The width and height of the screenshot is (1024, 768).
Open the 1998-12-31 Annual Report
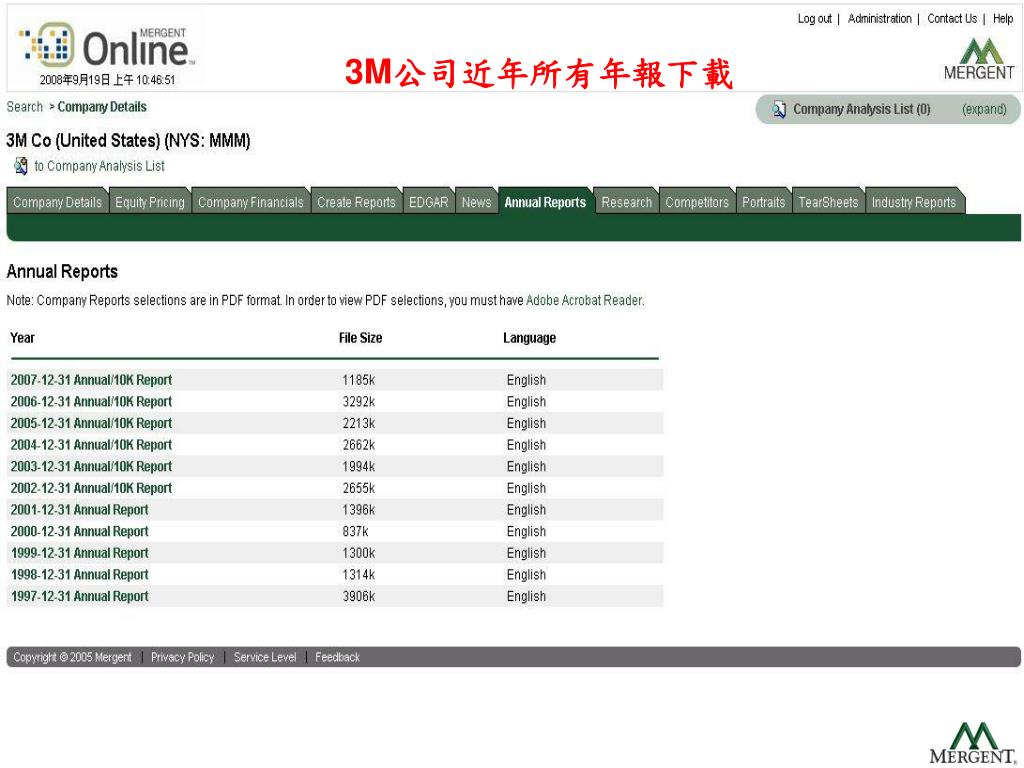79,574
